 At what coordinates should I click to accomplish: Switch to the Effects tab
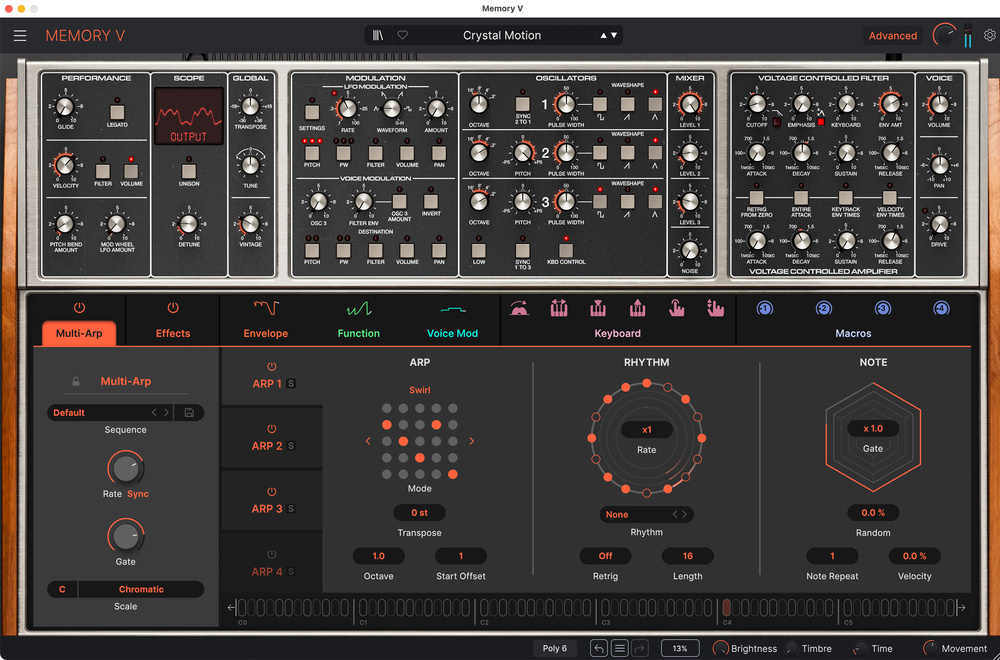pos(173,334)
